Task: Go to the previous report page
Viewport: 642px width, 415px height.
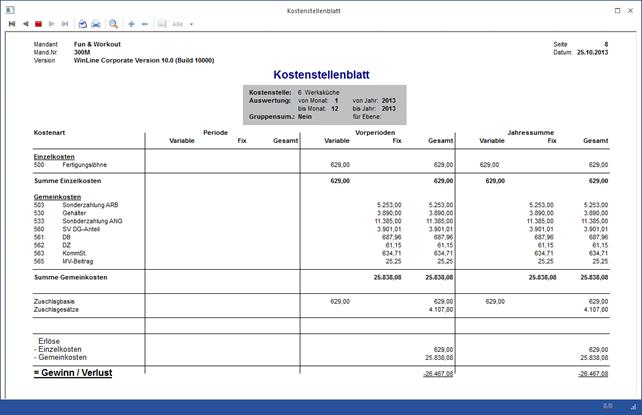Action: (25, 23)
